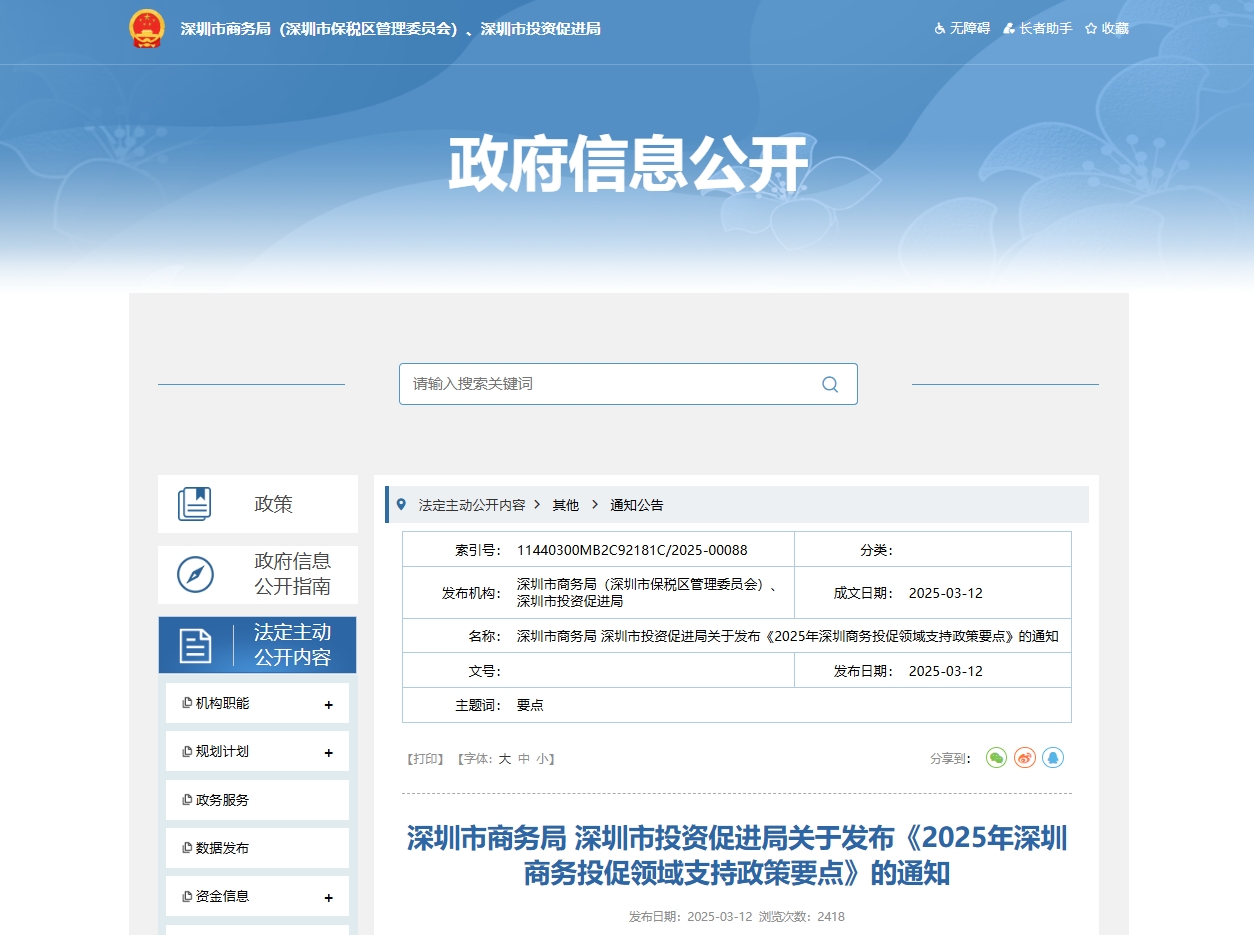This screenshot has width=1254, height=935.
Task: Share to Weibo icon
Action: click(x=1024, y=758)
